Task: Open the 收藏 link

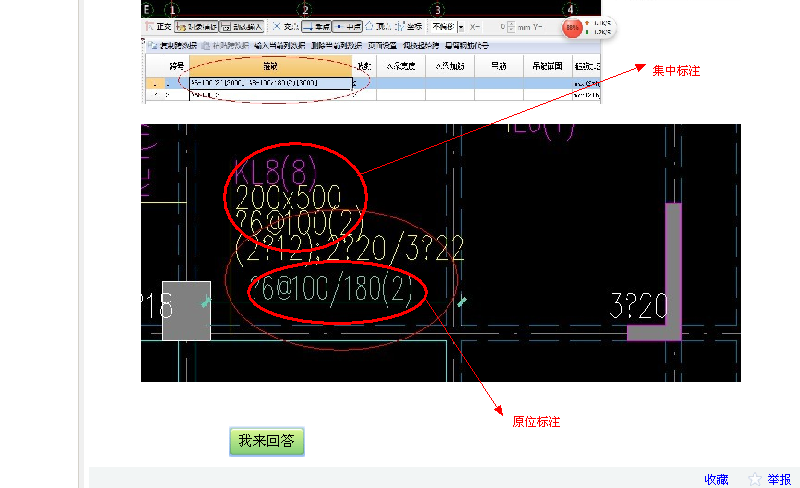Action: coord(716,479)
